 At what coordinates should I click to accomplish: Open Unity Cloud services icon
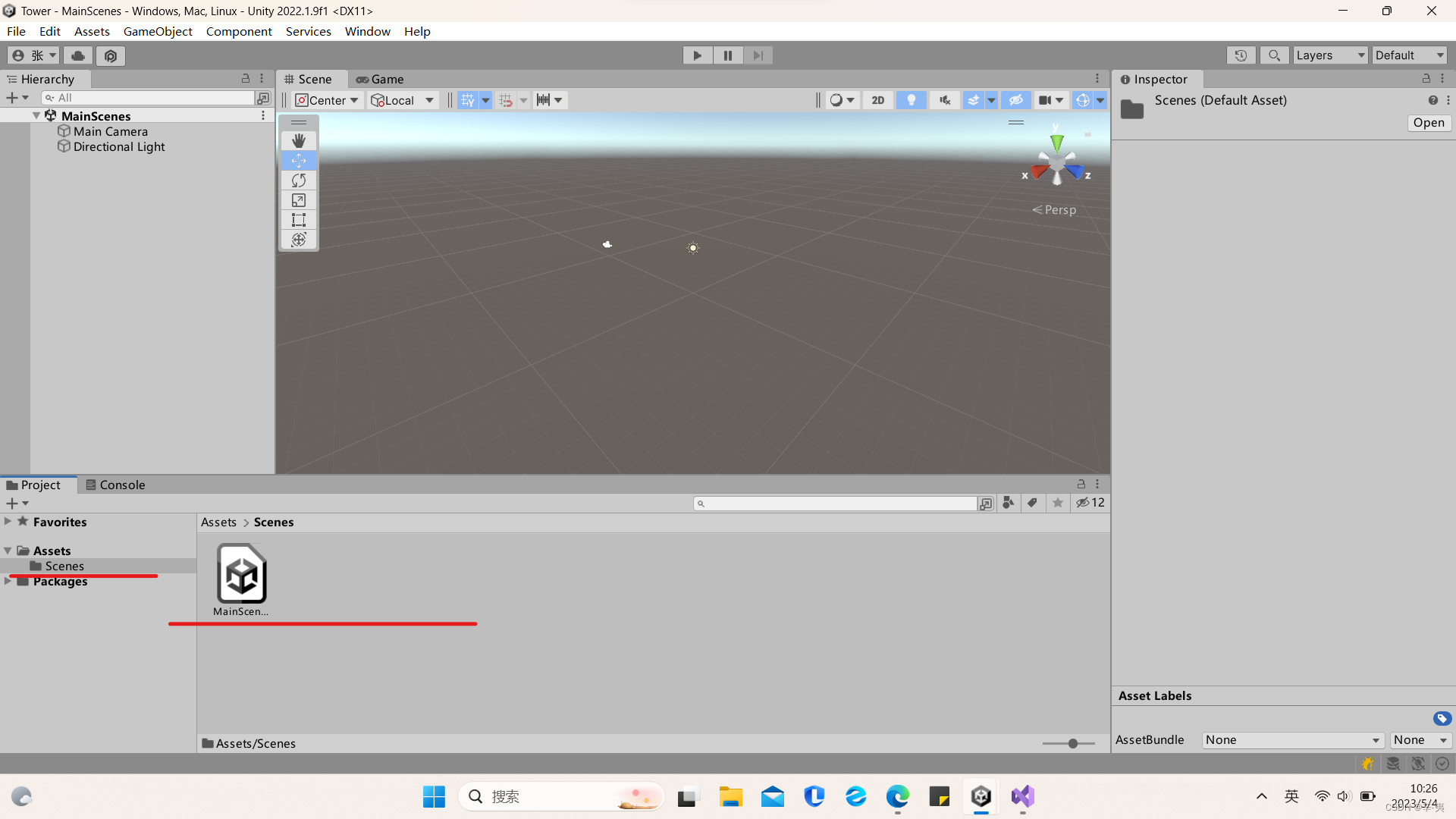coord(78,55)
